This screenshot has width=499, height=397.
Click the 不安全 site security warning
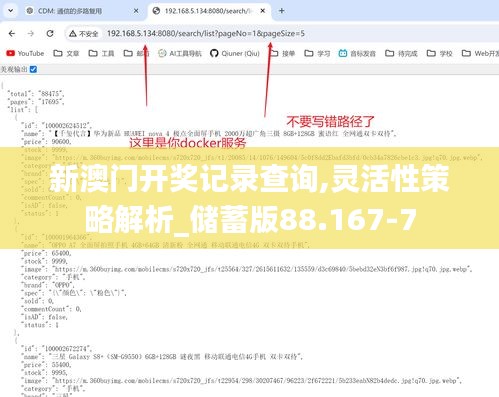[x=83, y=34]
